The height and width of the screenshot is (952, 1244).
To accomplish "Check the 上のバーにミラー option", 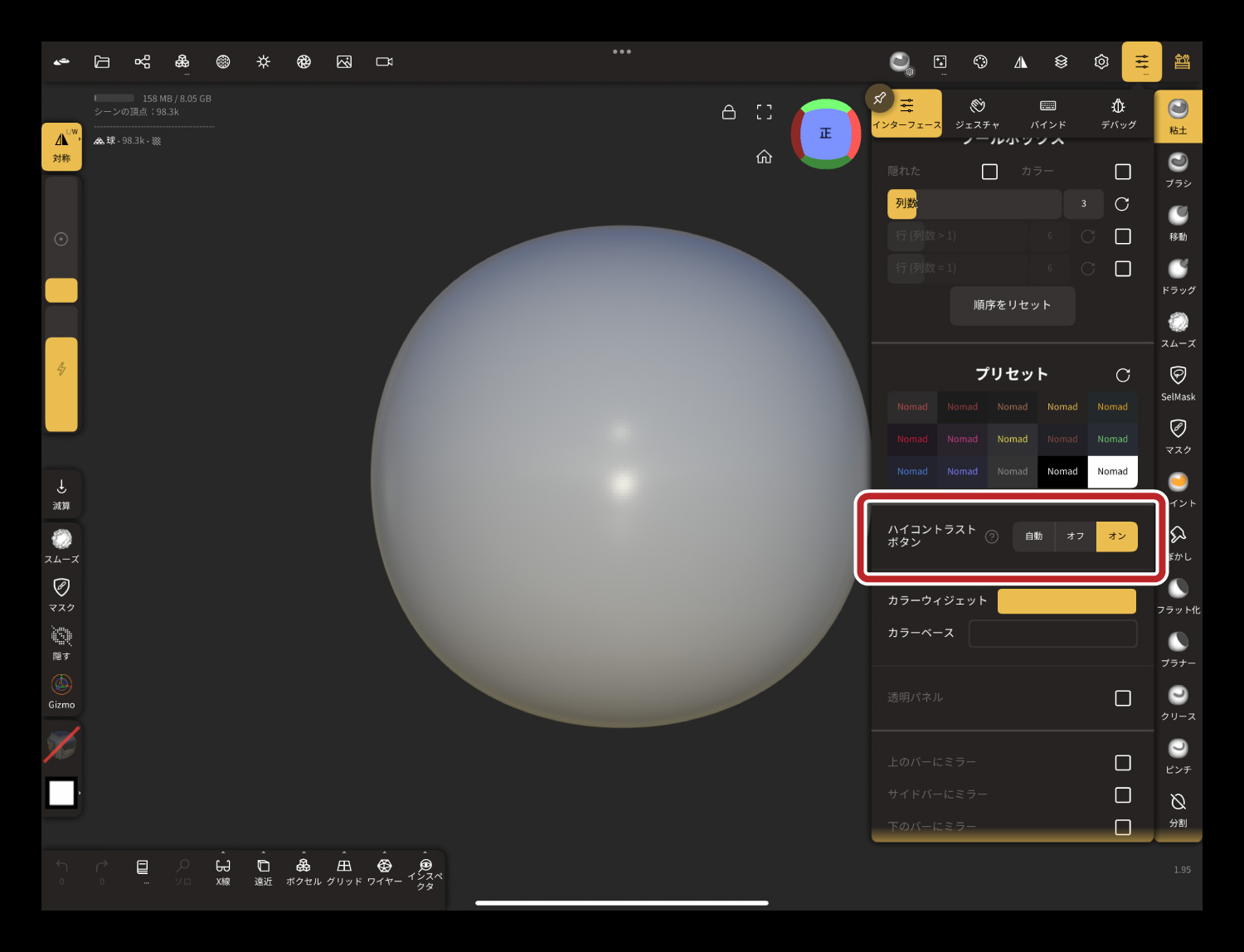I will pyautogui.click(x=1122, y=763).
